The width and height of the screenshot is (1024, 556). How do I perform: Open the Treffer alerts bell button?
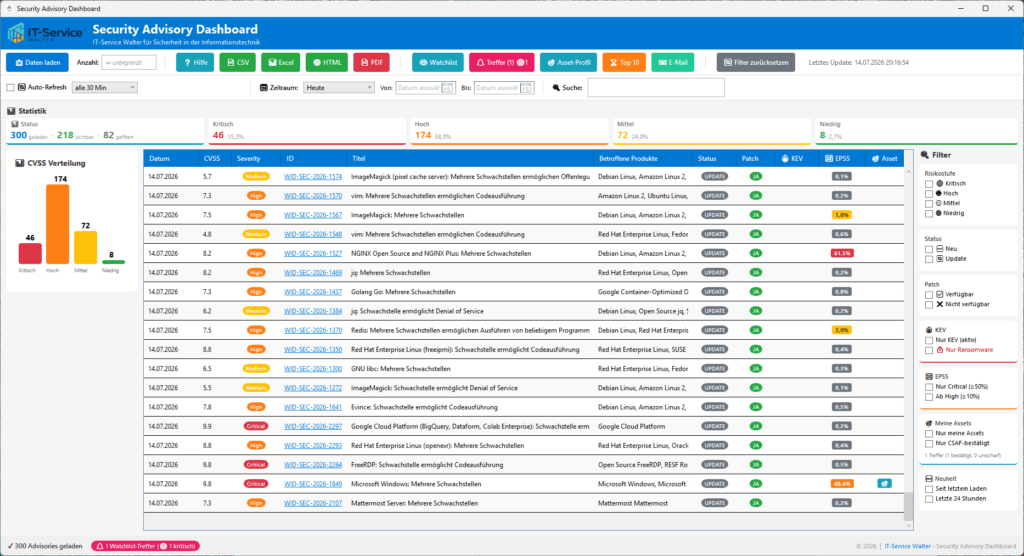(502, 63)
